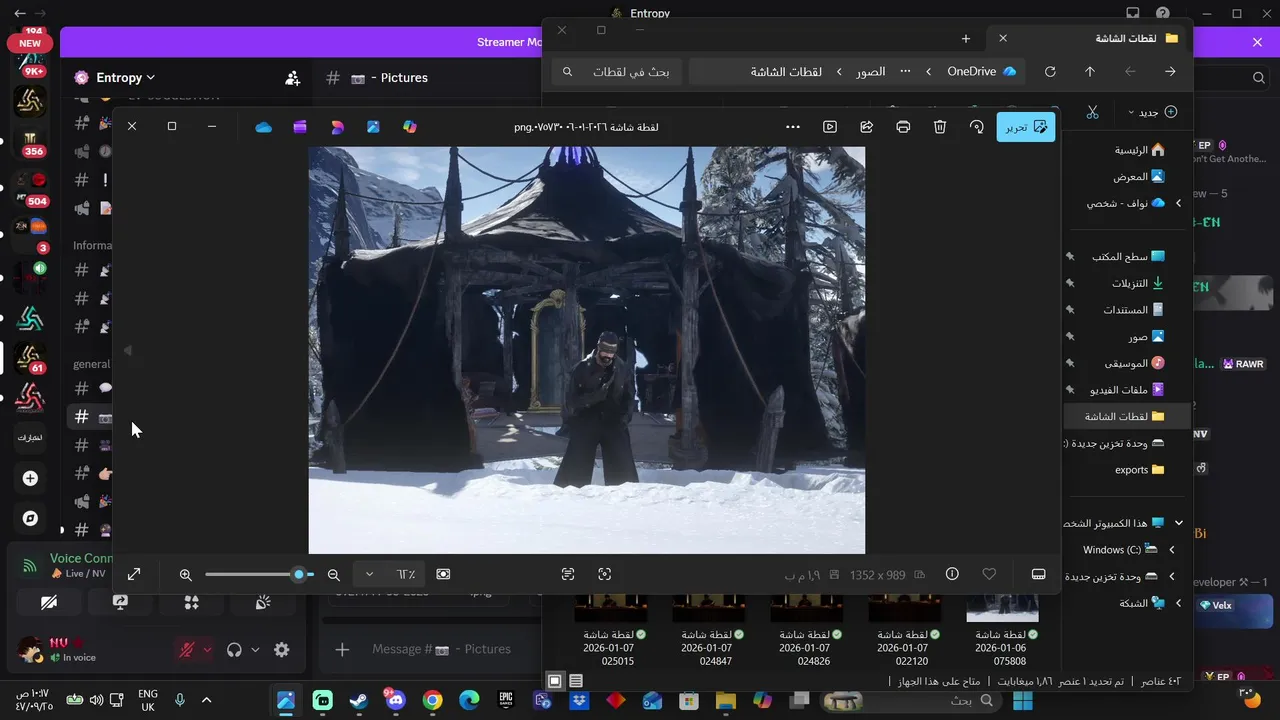Open Discord discover servers compass
The height and width of the screenshot is (720, 1280).
point(30,519)
